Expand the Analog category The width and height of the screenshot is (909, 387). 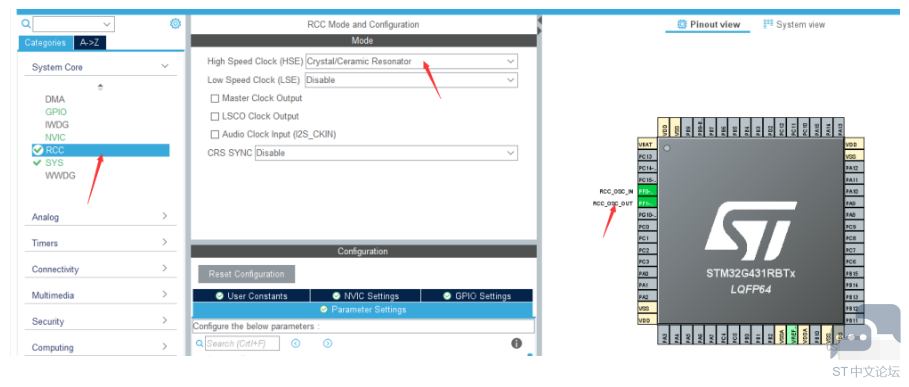[x=165, y=216]
